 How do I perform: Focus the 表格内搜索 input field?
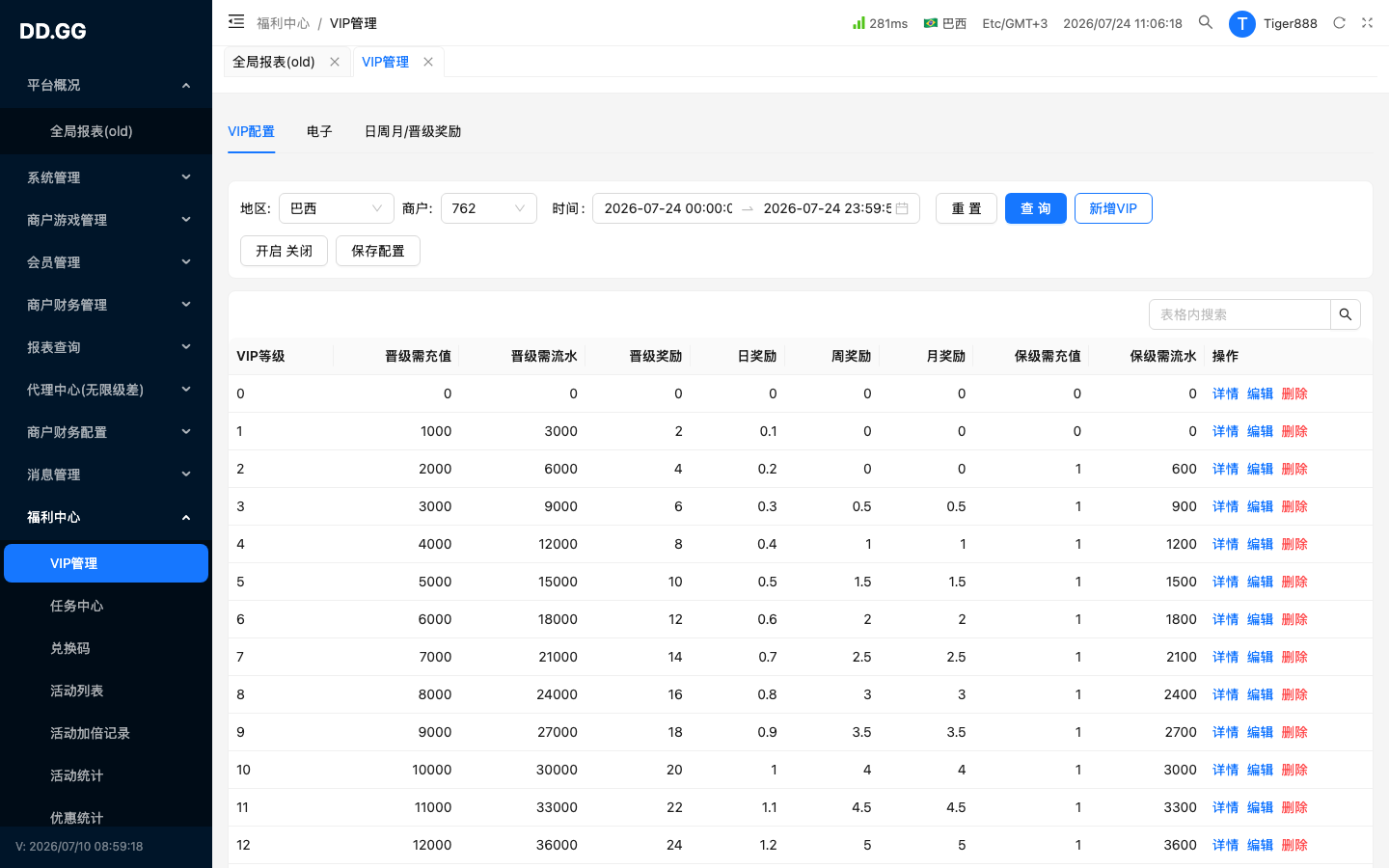point(1239,314)
